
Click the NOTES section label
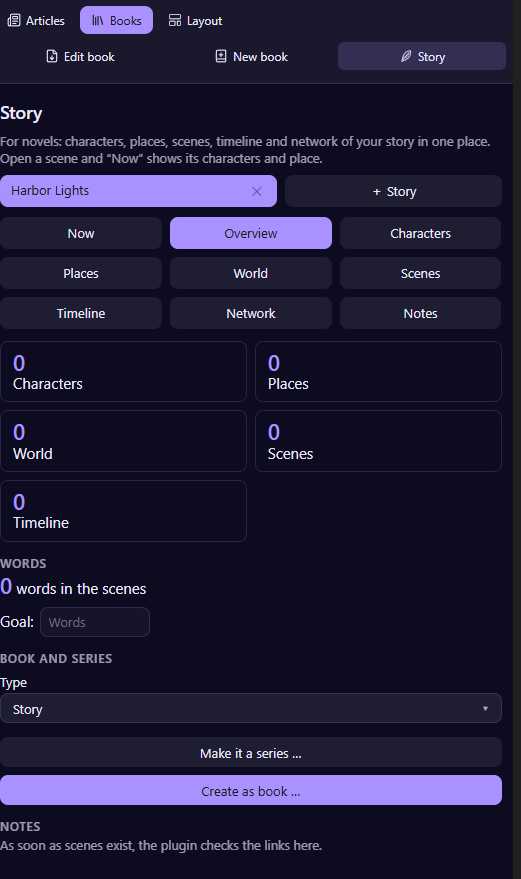tap(20, 826)
